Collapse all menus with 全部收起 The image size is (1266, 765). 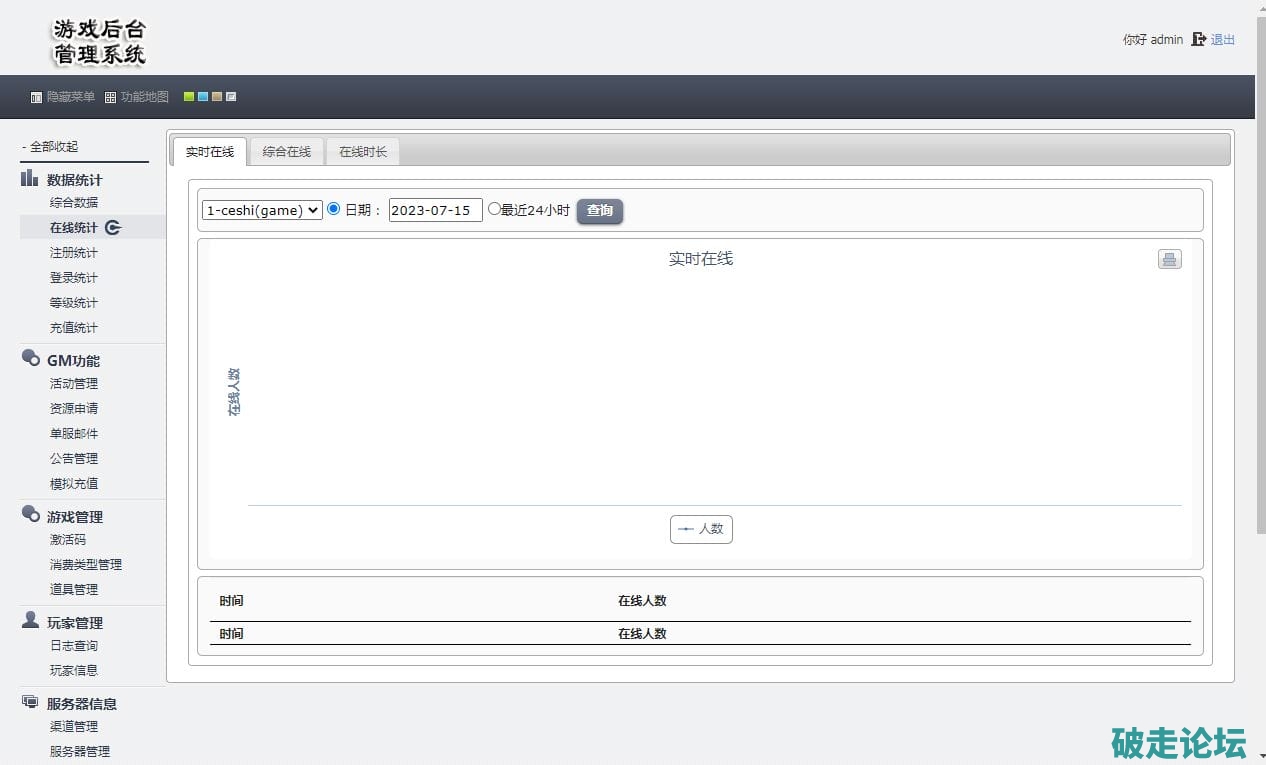click(52, 147)
